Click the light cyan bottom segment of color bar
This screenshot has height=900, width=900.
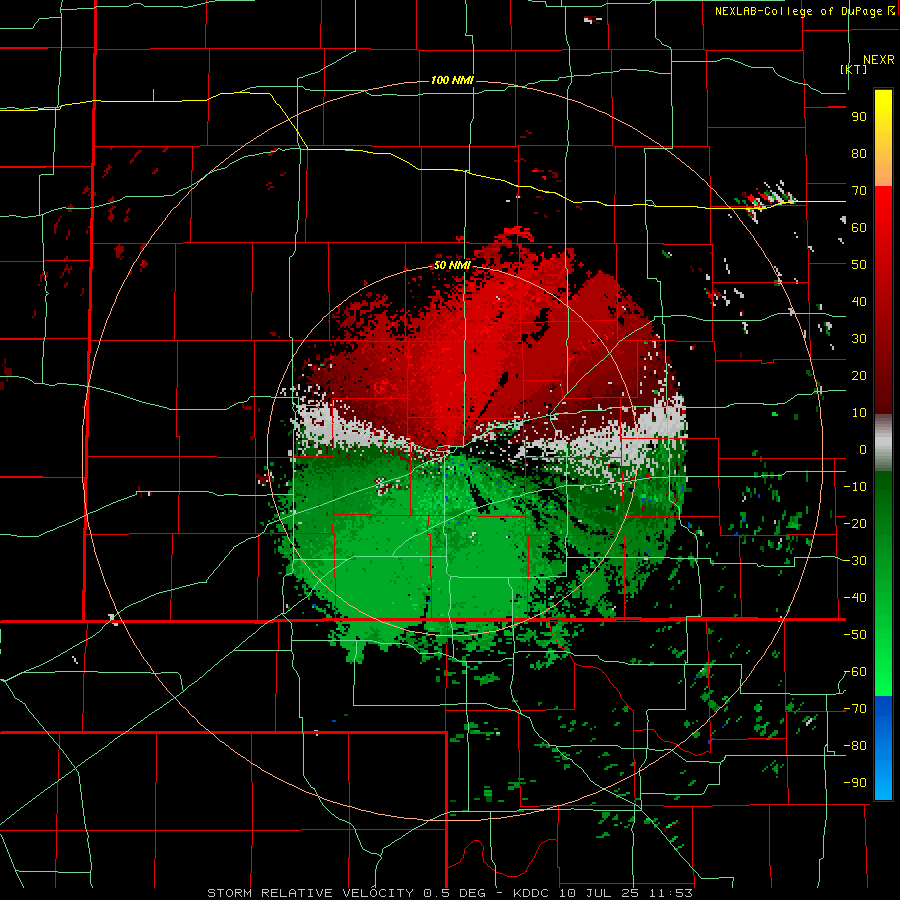tap(883, 782)
